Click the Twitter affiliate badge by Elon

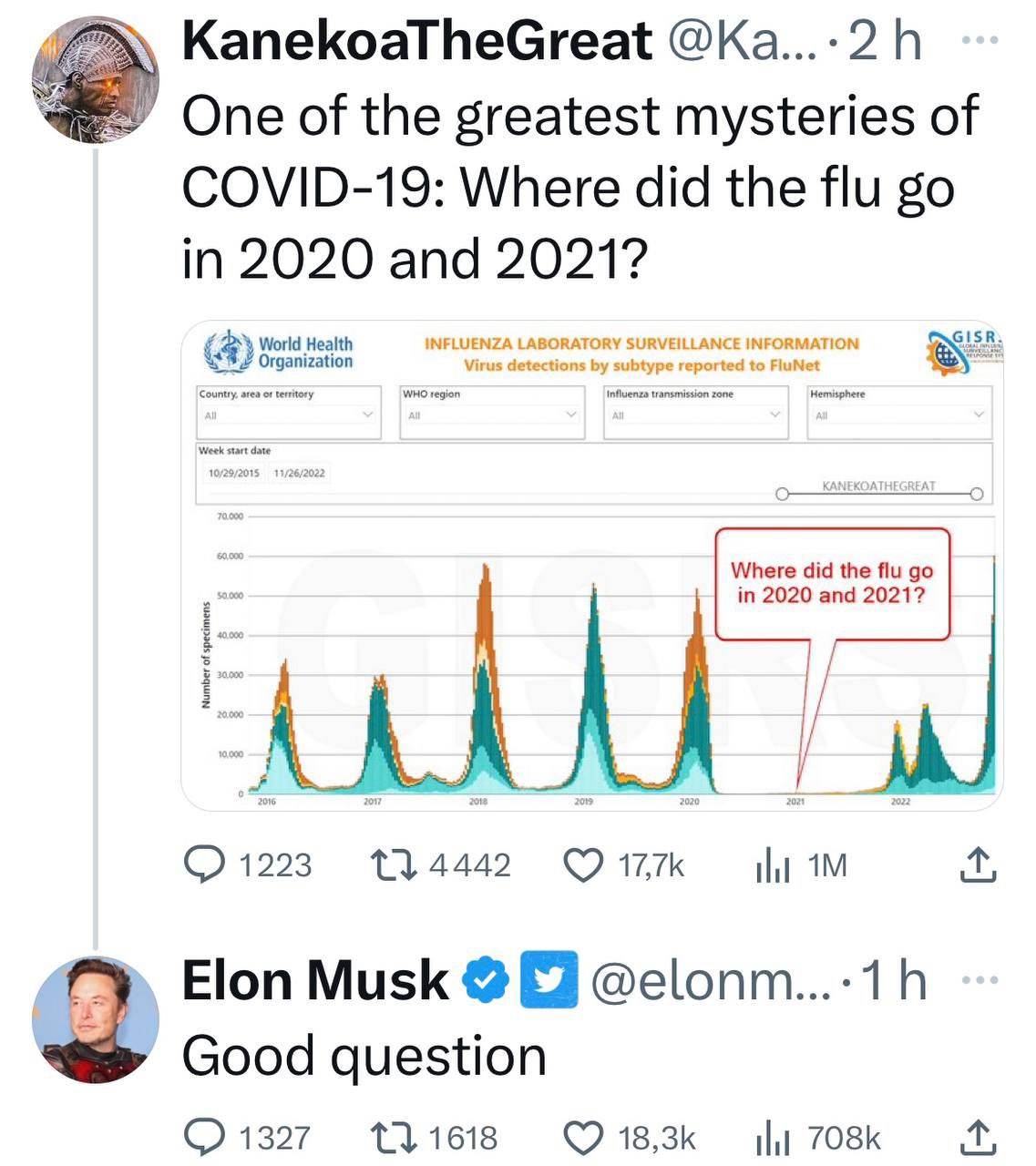[549, 980]
